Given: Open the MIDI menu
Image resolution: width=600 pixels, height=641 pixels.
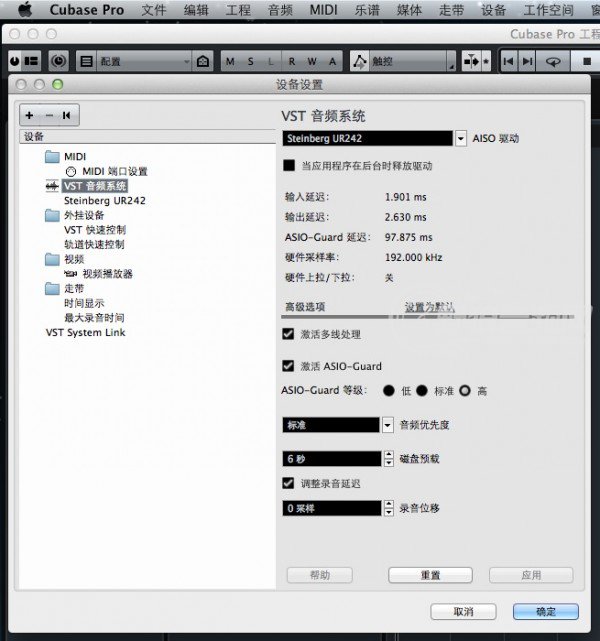Looking at the screenshot, I should point(323,9).
